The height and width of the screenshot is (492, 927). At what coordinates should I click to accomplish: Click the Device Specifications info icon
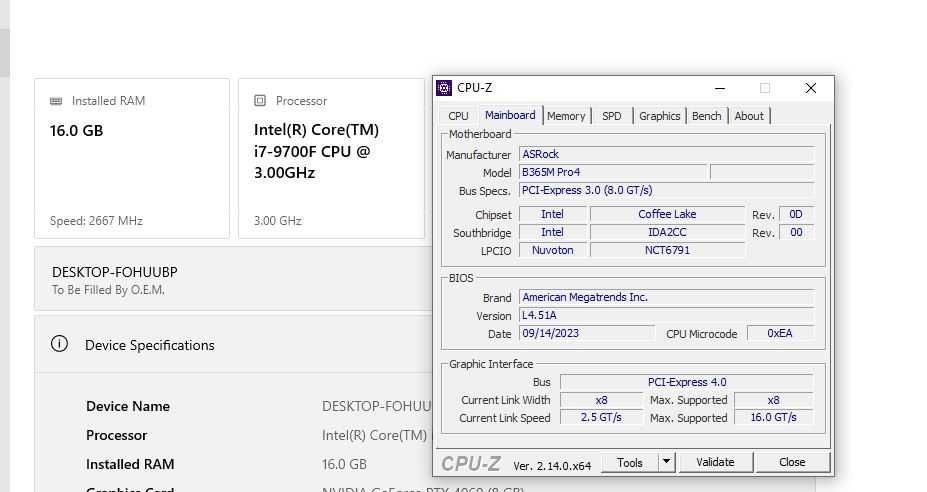coord(59,344)
